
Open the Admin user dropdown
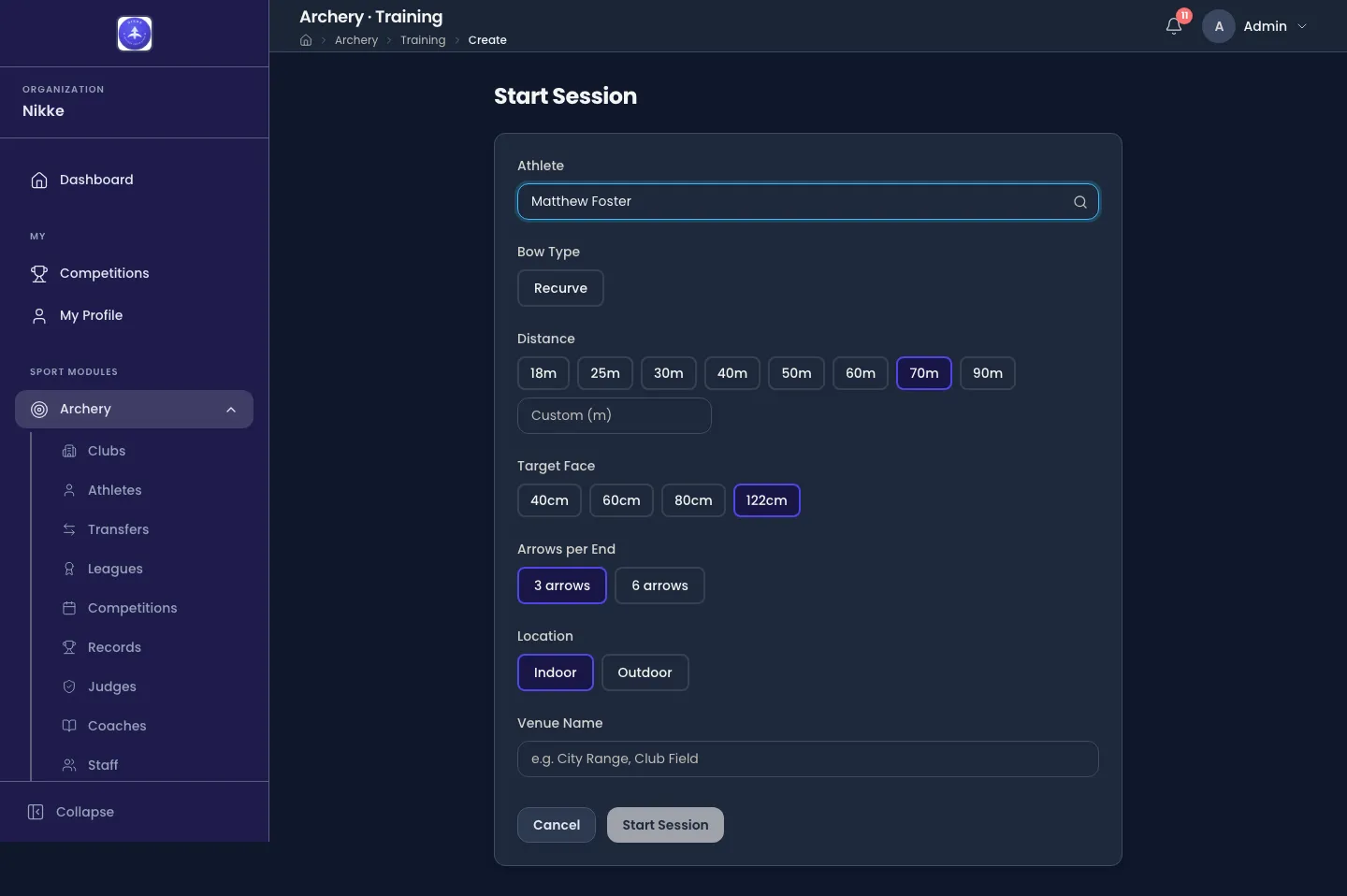click(x=1255, y=26)
